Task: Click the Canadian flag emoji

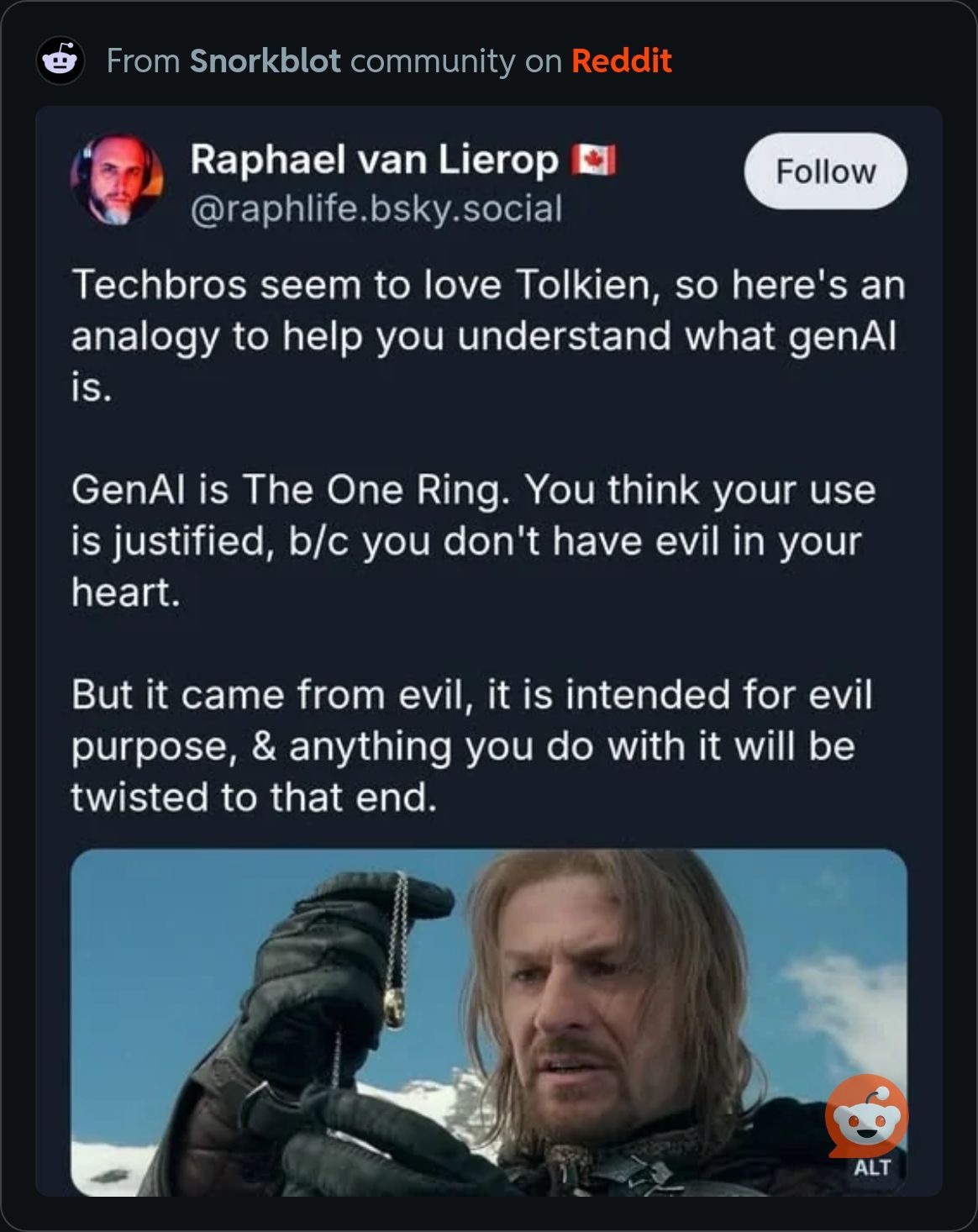Action: (x=594, y=159)
